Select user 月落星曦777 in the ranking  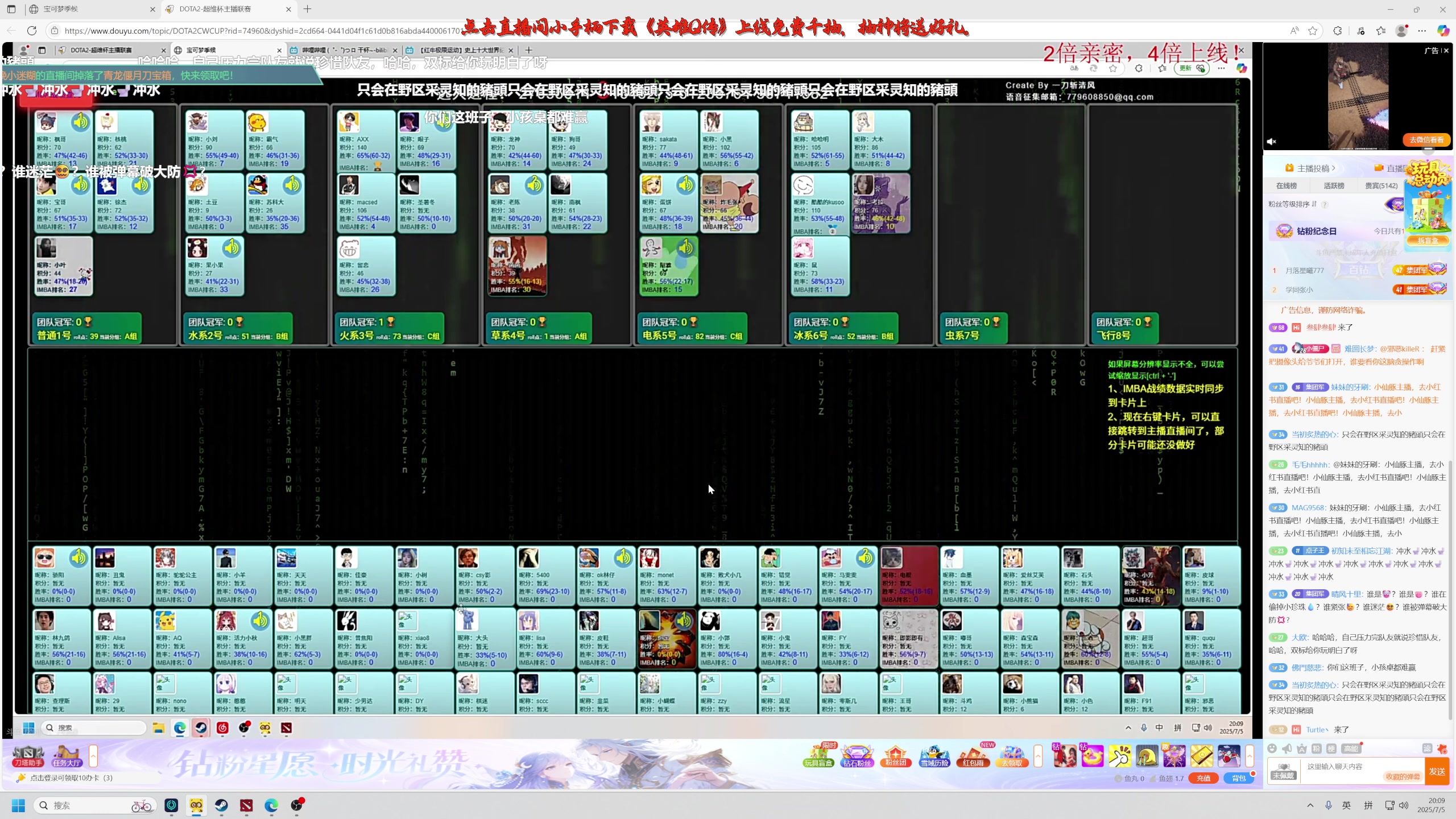click(1305, 271)
